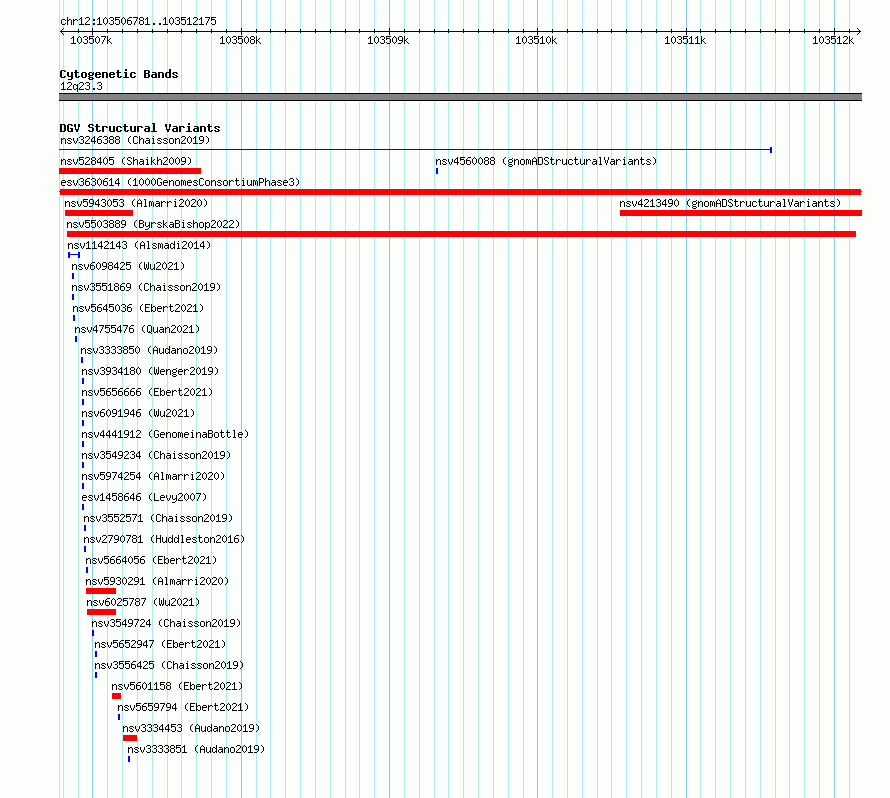Click the 12q23.3 band label

[x=81, y=86]
